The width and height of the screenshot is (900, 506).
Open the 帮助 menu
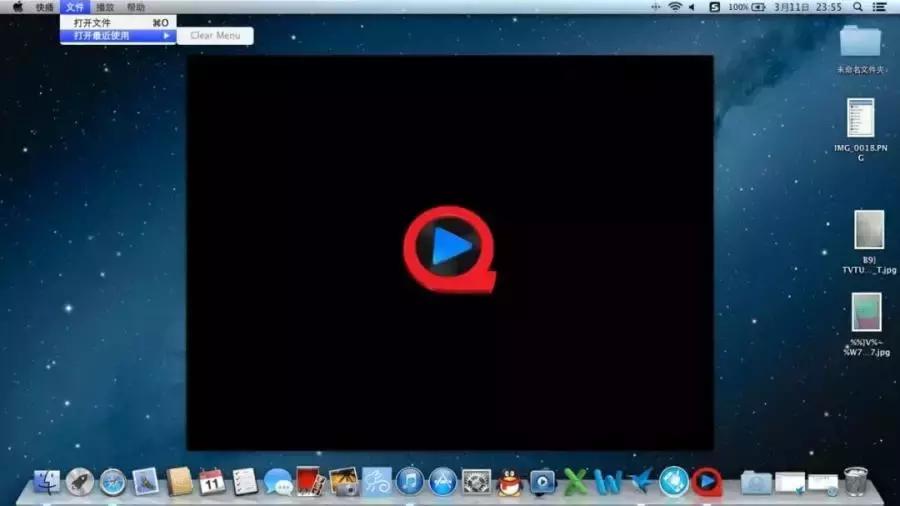coord(136,7)
